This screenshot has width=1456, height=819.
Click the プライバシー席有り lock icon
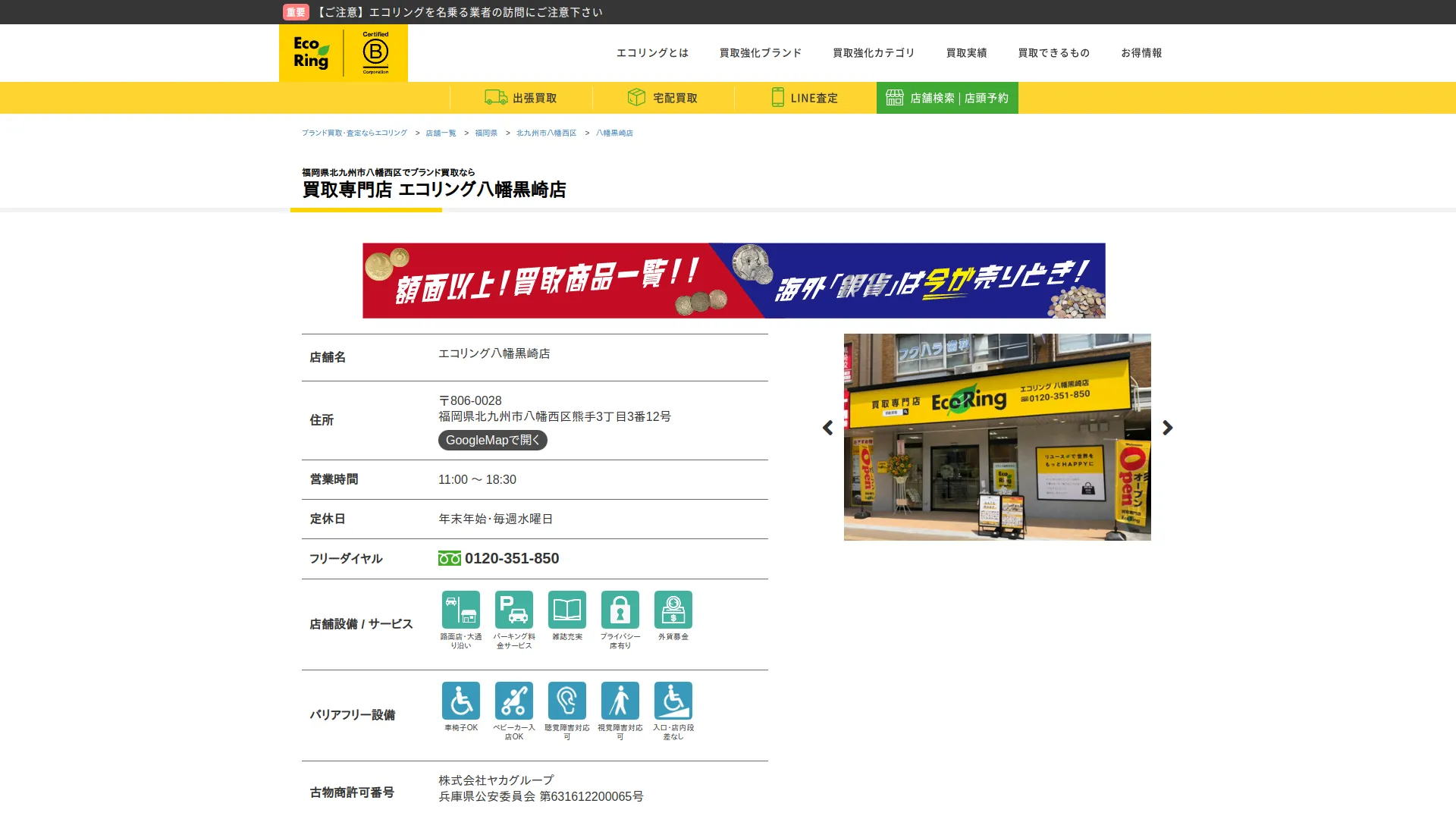coord(620,610)
